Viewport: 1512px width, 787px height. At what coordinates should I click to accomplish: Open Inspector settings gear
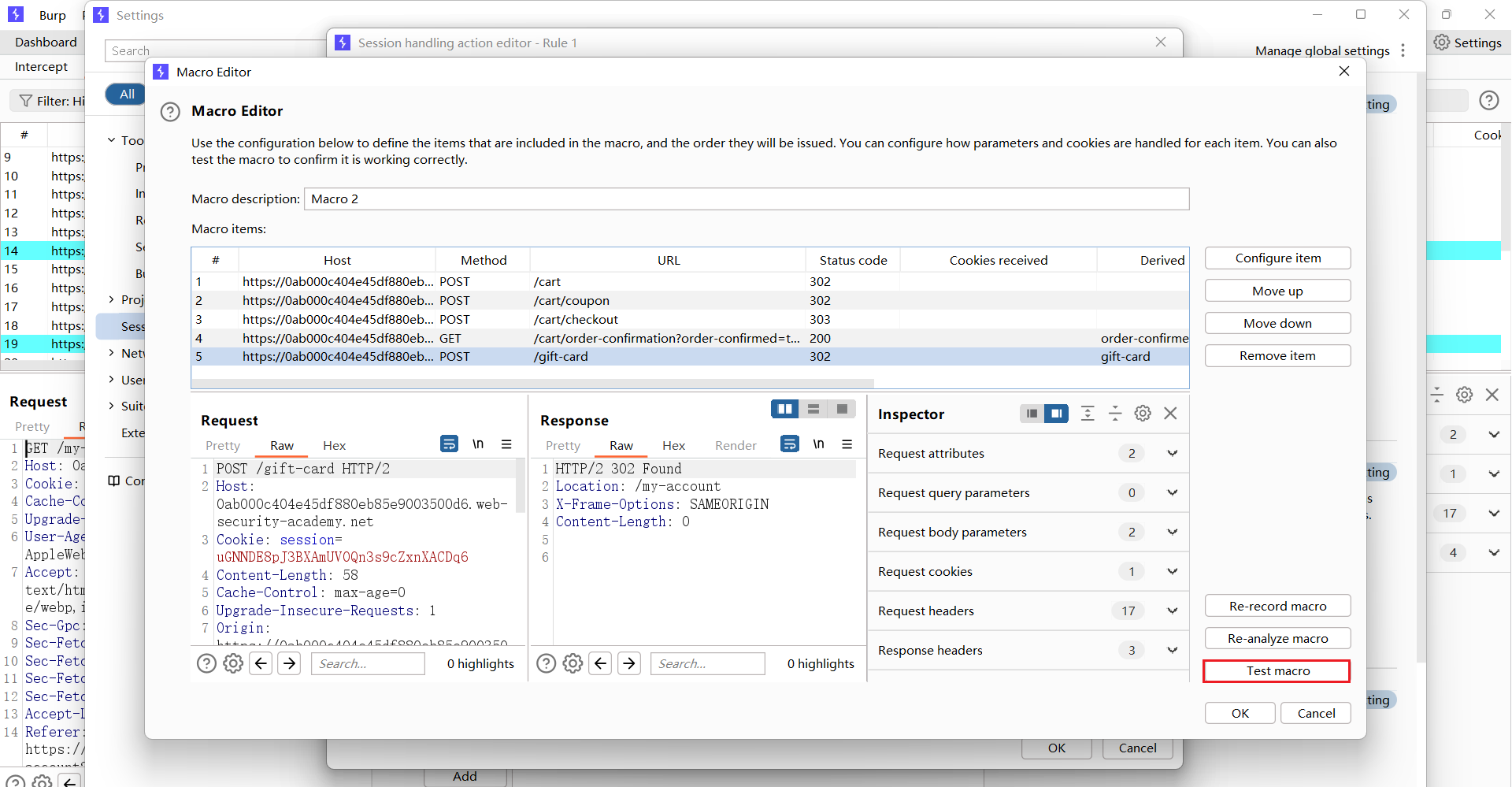(x=1143, y=414)
